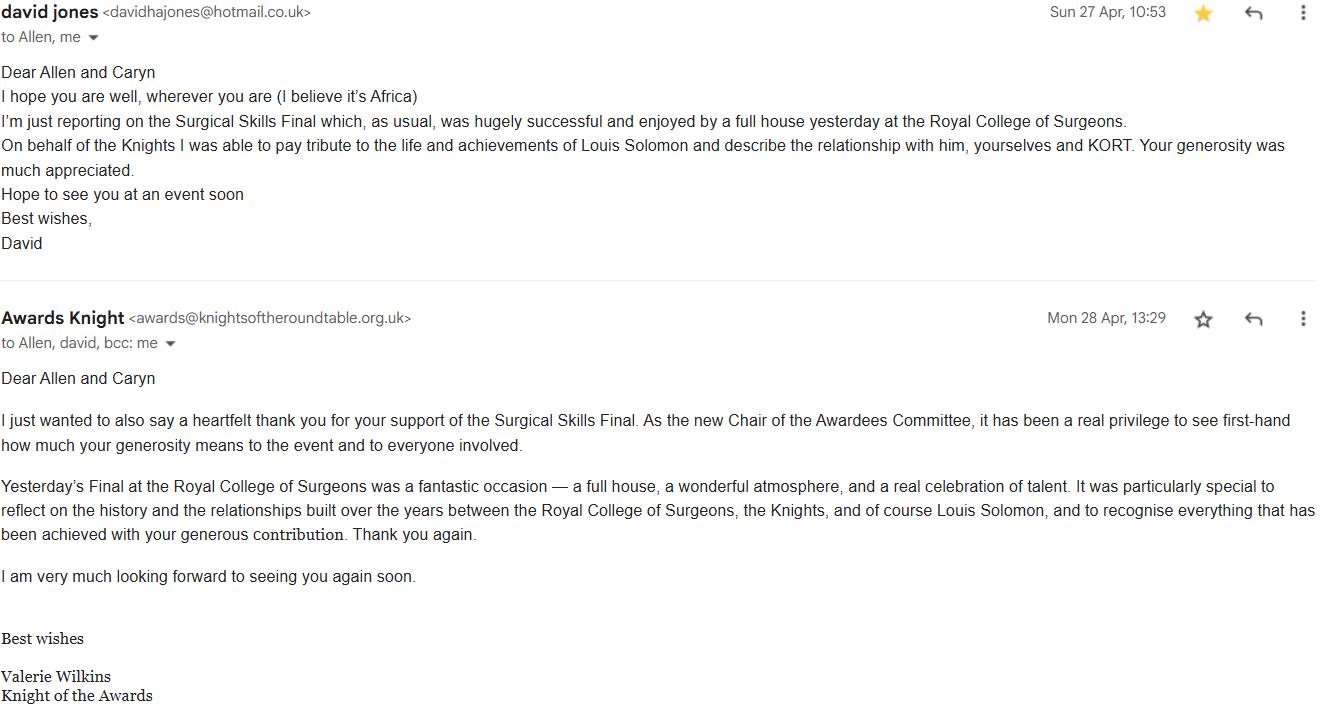This screenshot has height=711, width=1322.
Task: Click 'to Allen, me' recipients line
Action: [41, 37]
